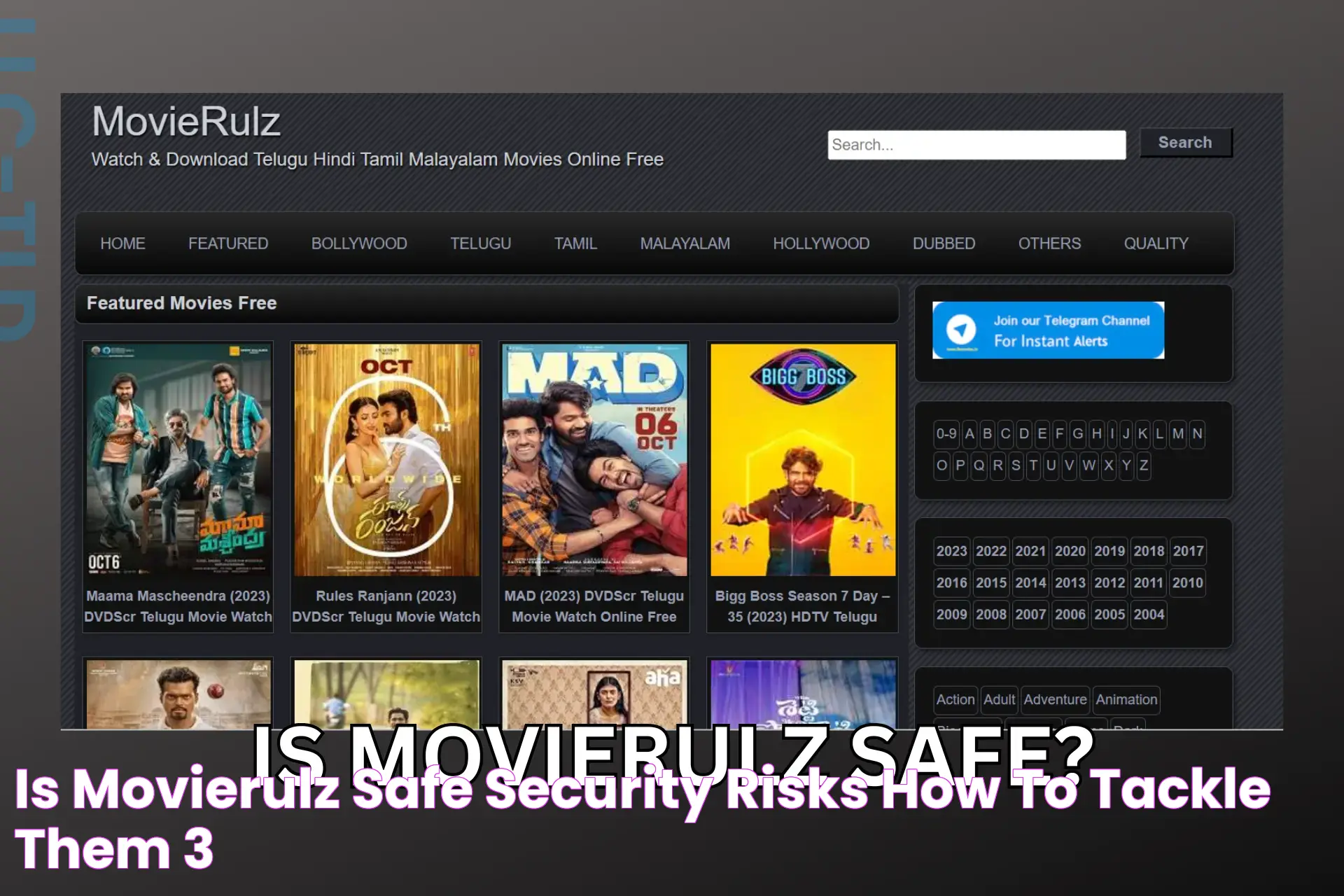The width and height of the screenshot is (1344, 896).
Task: Open the TAMIL section
Action: (576, 244)
